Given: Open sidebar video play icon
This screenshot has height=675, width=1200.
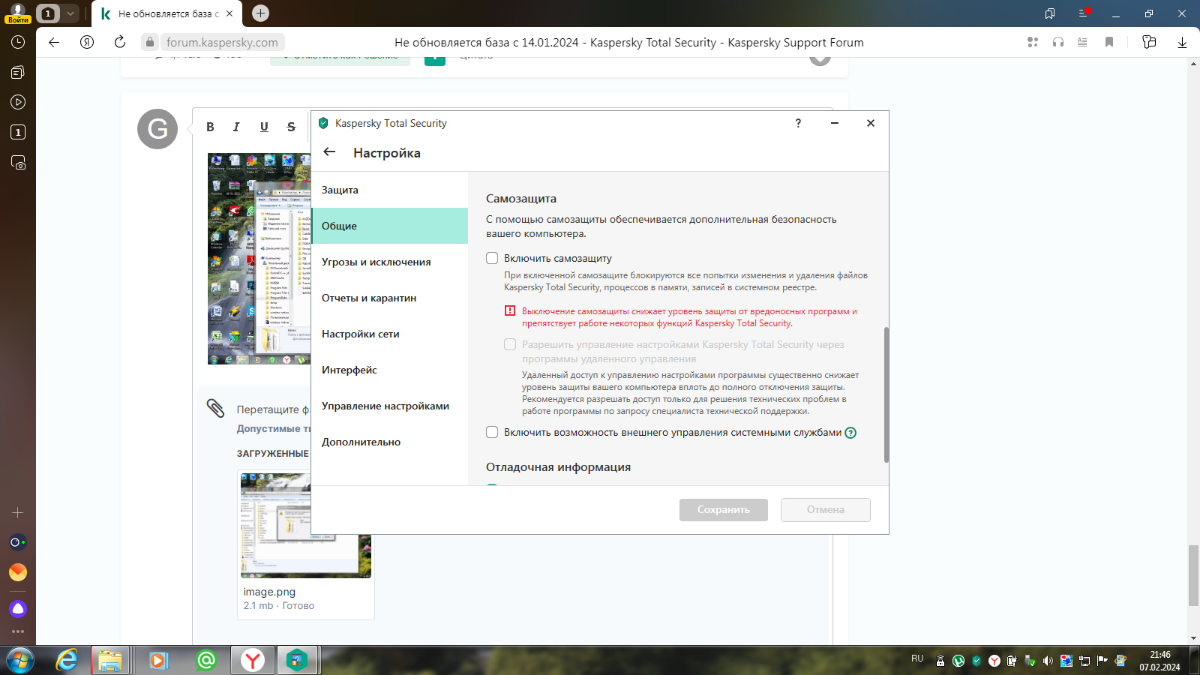Looking at the screenshot, I should point(18,102).
